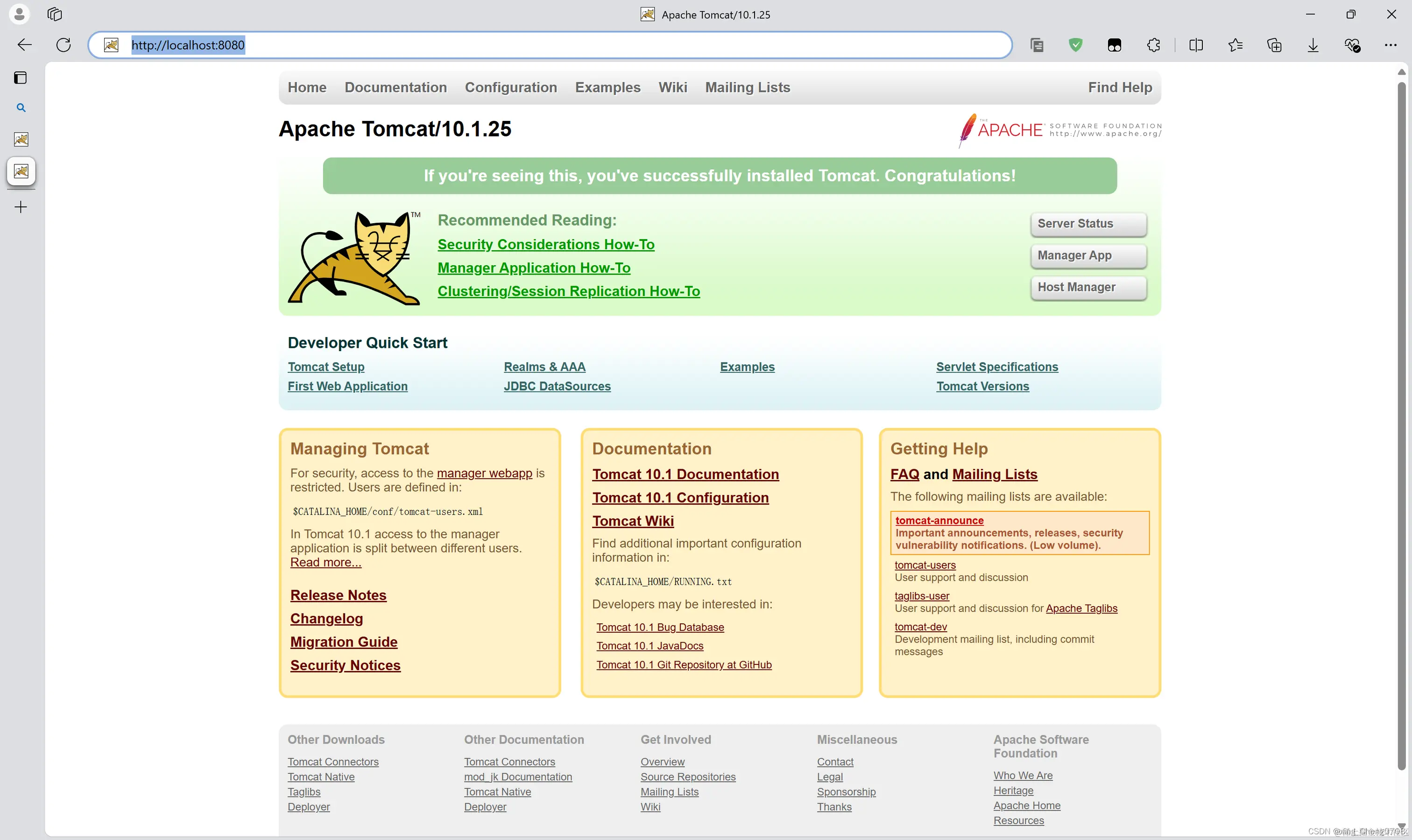Screen dimensions: 1412x840
Task: Open the profile avatar icon
Action: tap(19, 14)
